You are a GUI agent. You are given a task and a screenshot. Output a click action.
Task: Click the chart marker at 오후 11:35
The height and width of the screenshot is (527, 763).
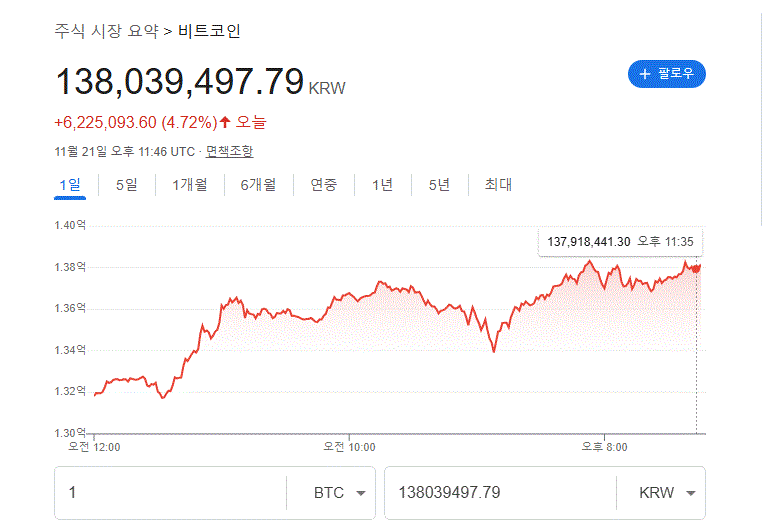696,267
